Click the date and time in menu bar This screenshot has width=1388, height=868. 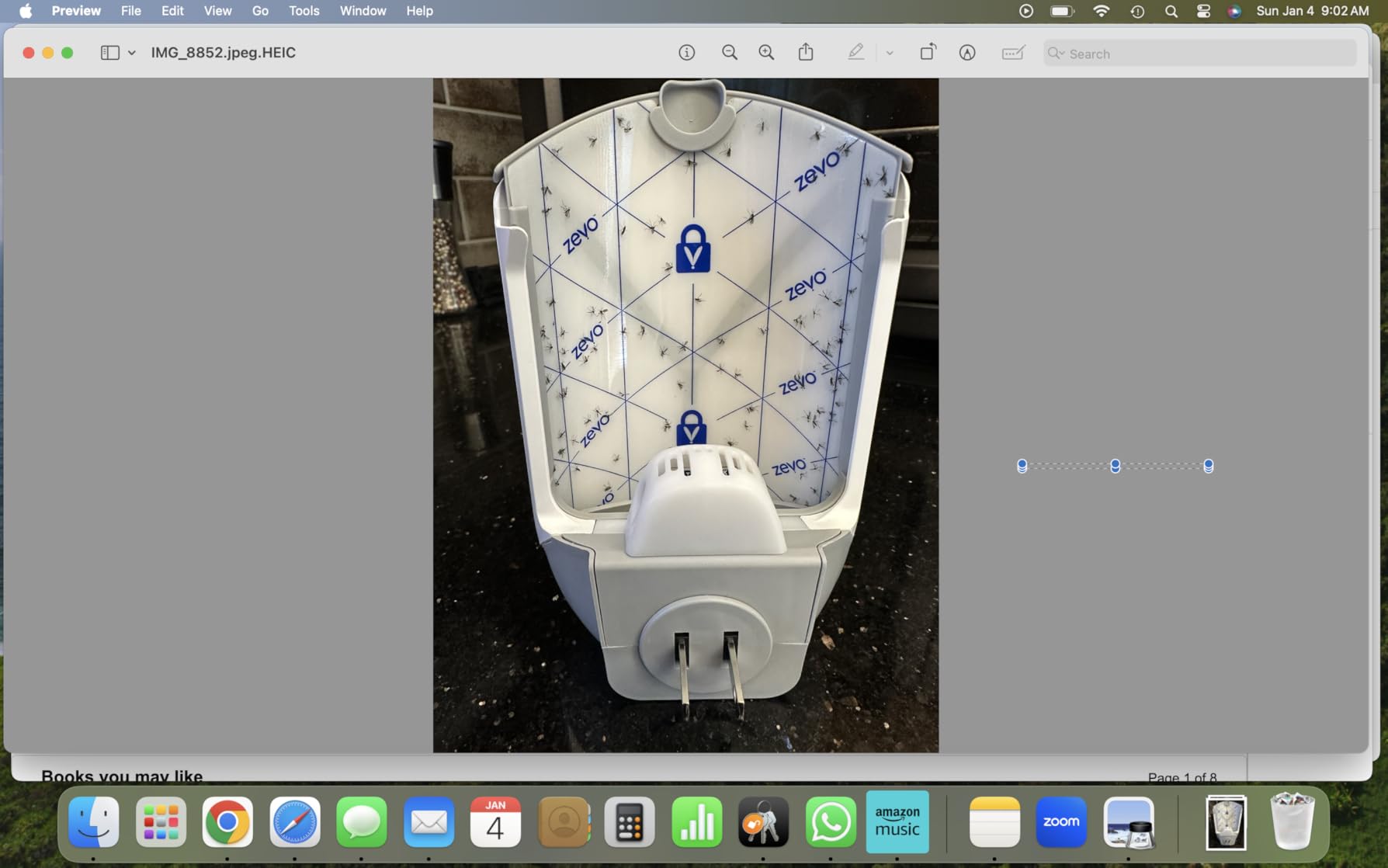(x=1312, y=11)
